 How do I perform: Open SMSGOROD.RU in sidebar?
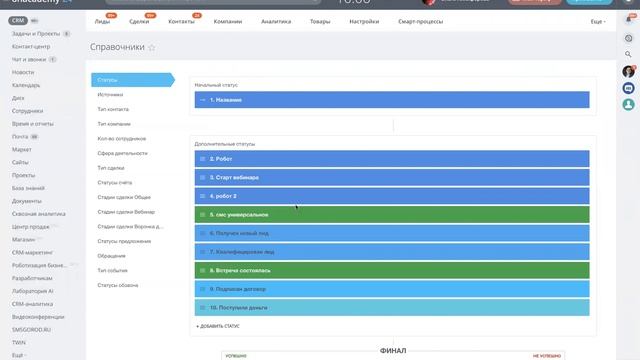point(31,329)
